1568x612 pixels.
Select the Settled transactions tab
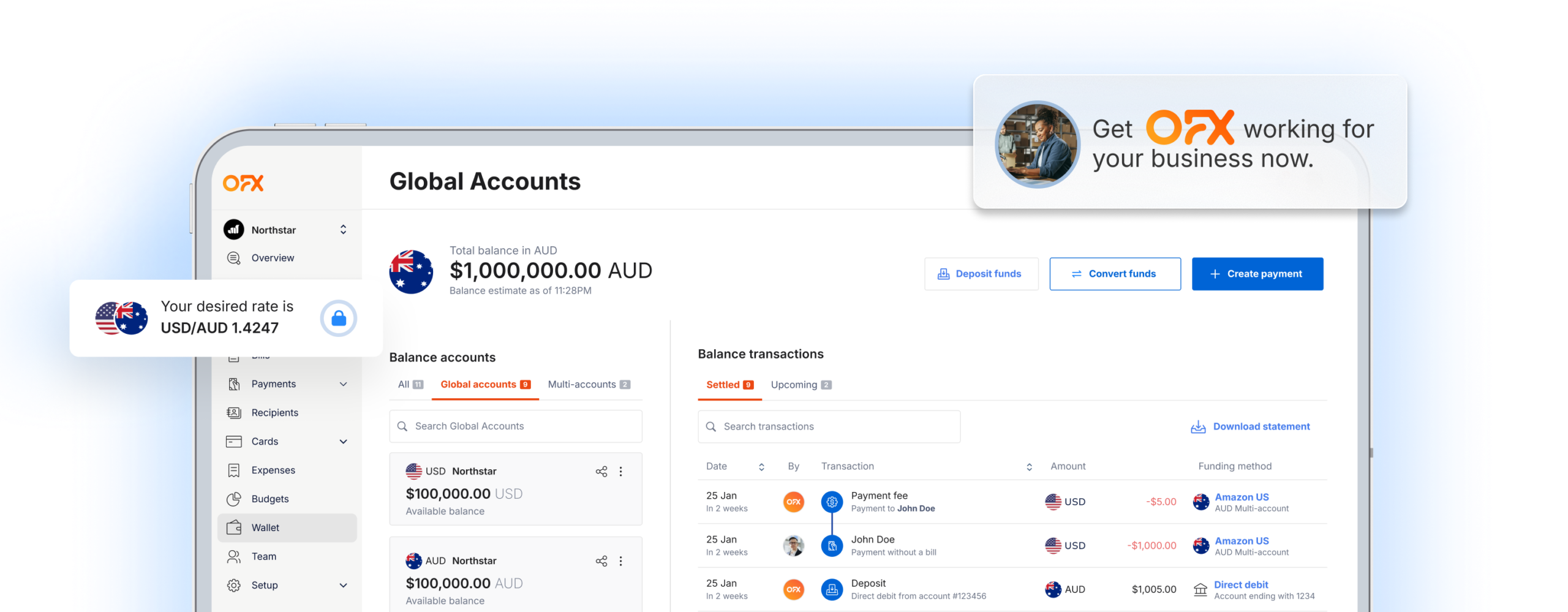tap(729, 385)
